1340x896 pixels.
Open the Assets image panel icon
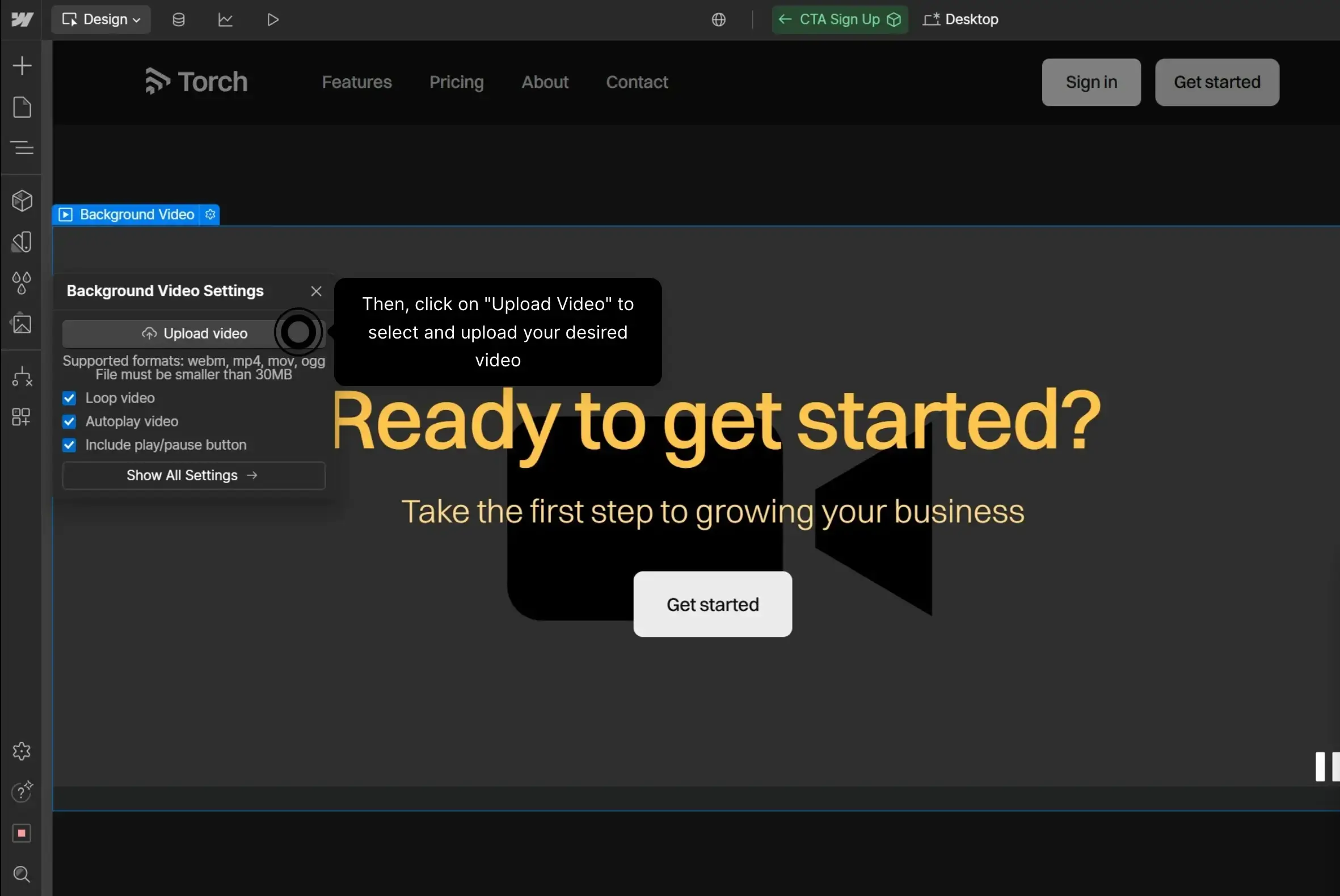tap(22, 324)
